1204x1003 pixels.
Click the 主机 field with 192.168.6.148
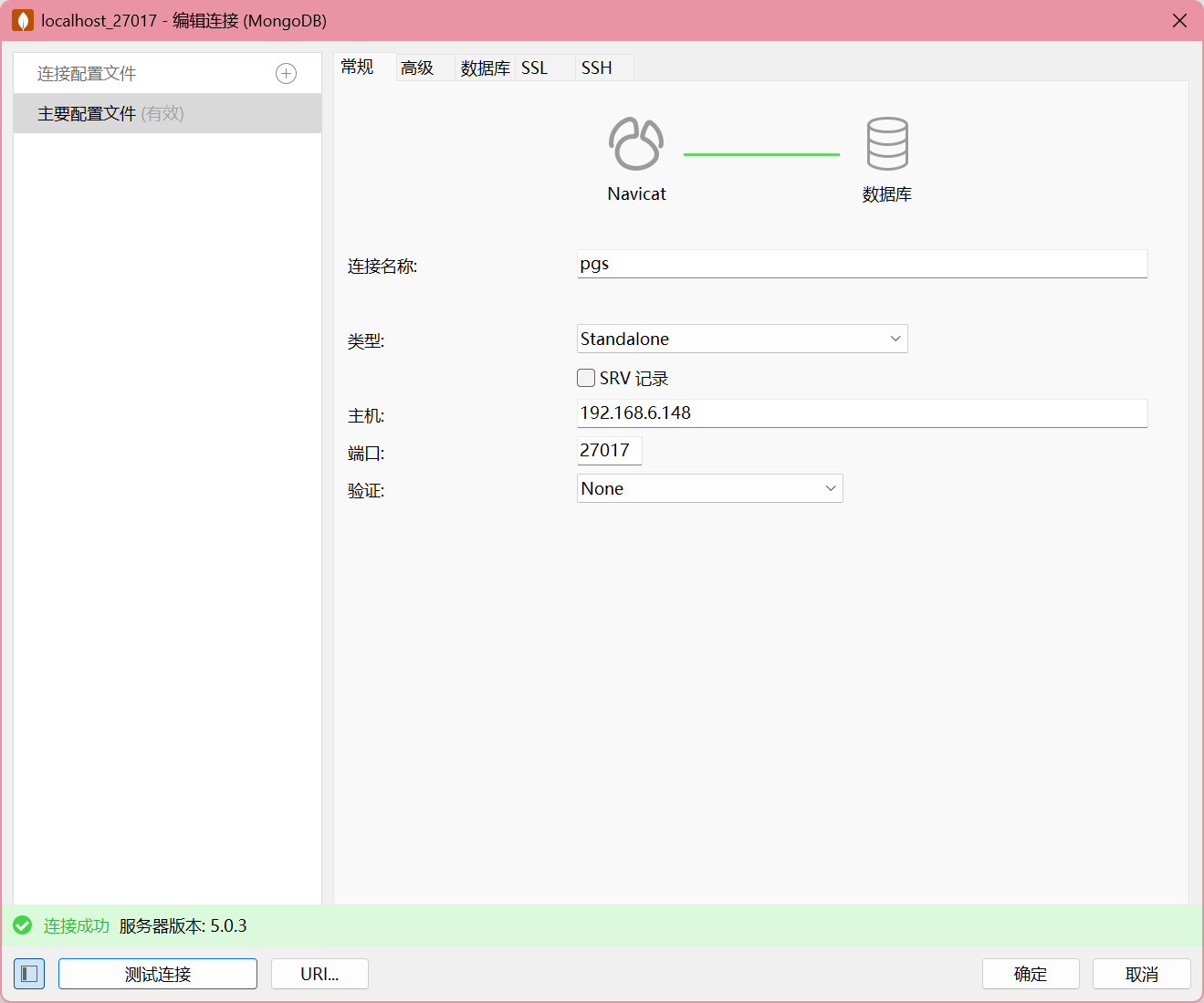coord(862,413)
